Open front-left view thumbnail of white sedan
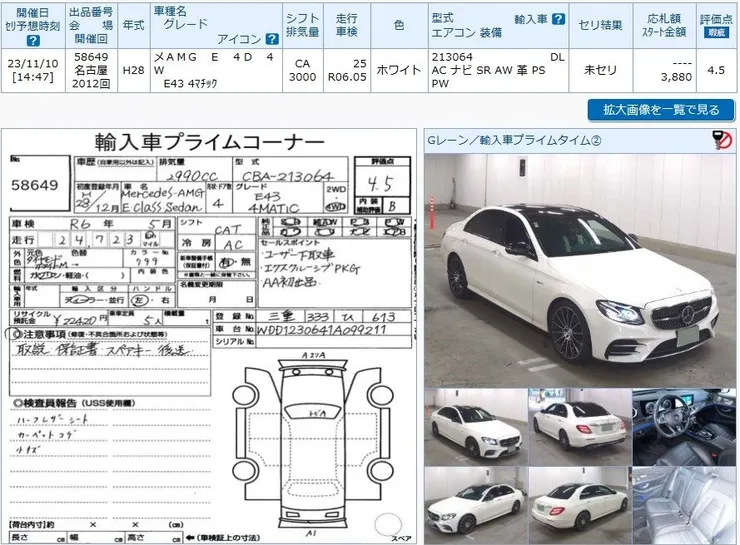 [x=476, y=428]
